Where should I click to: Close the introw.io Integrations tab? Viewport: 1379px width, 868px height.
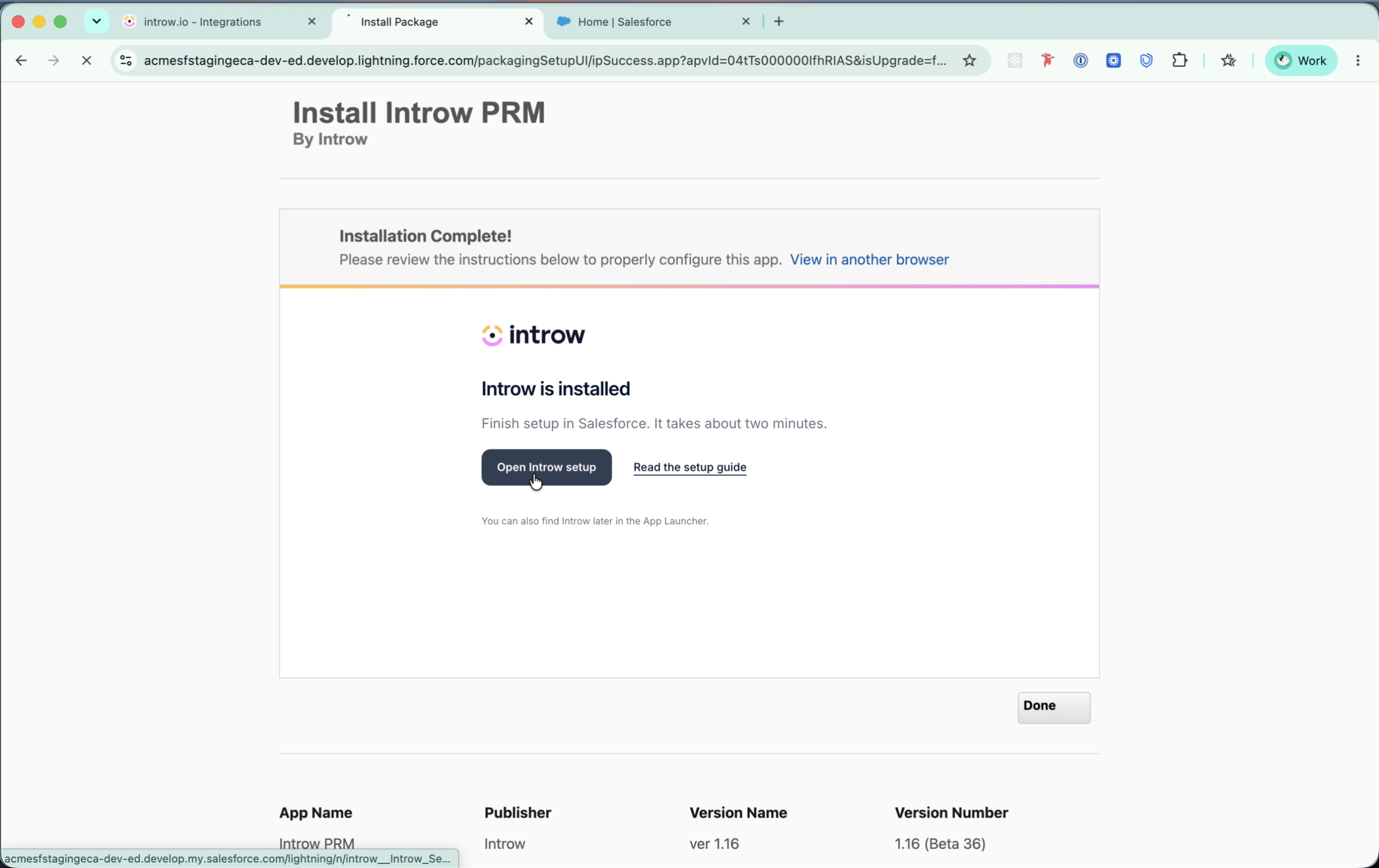(312, 22)
